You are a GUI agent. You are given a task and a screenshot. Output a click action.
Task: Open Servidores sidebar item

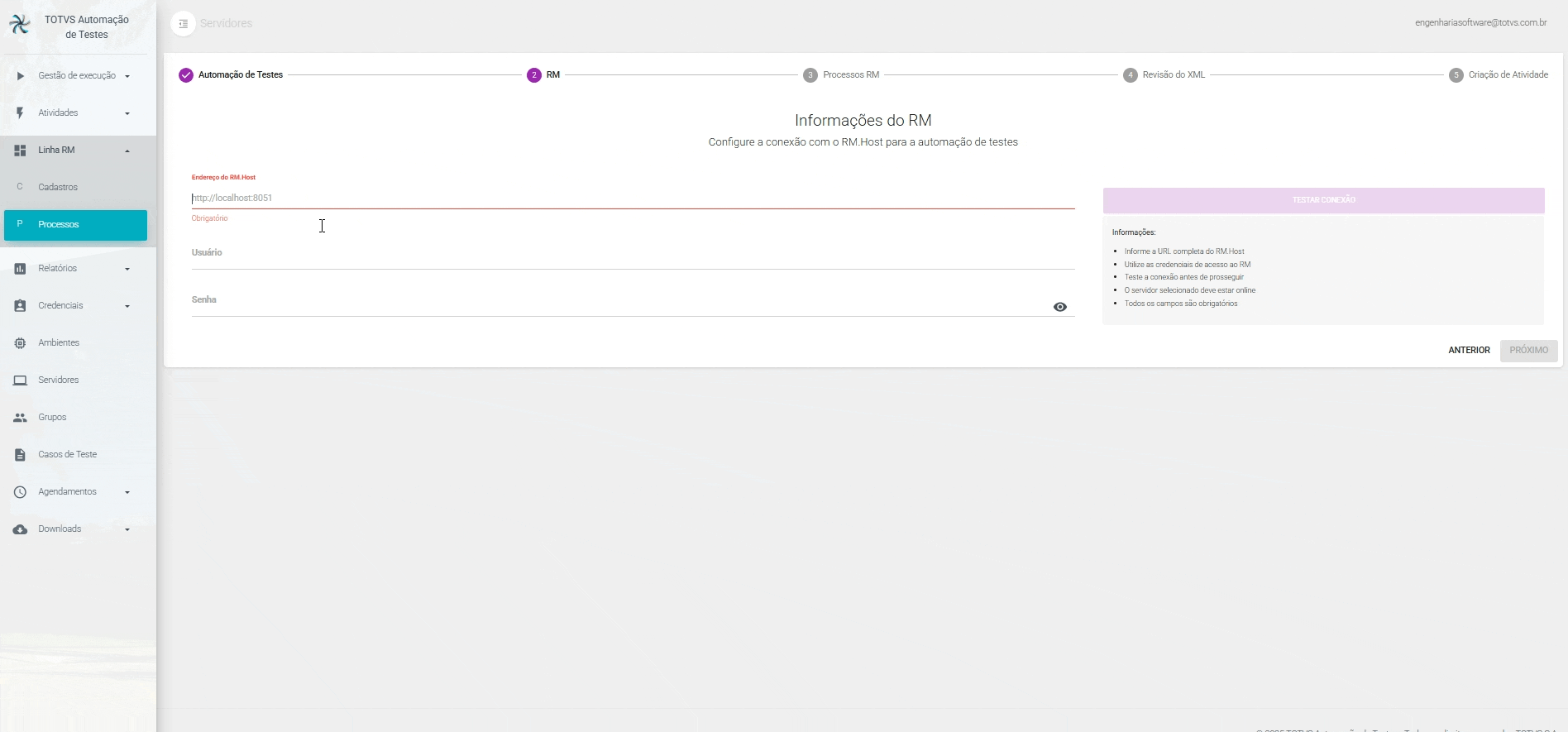75,380
